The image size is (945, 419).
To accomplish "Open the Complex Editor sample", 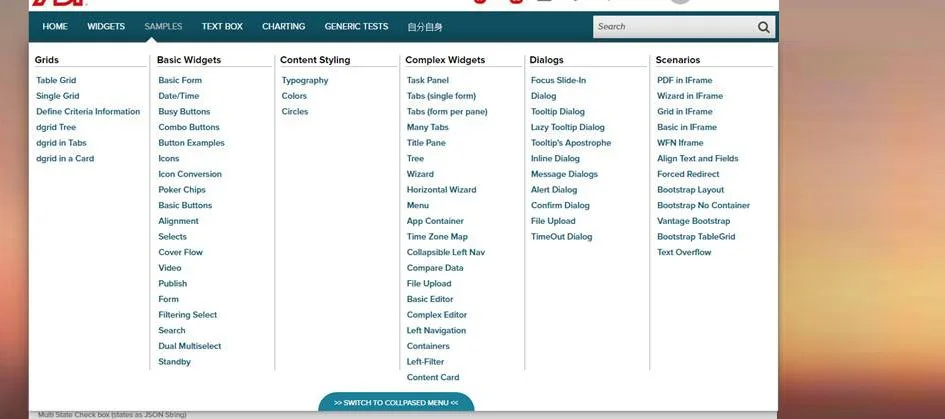I will pos(437,315).
